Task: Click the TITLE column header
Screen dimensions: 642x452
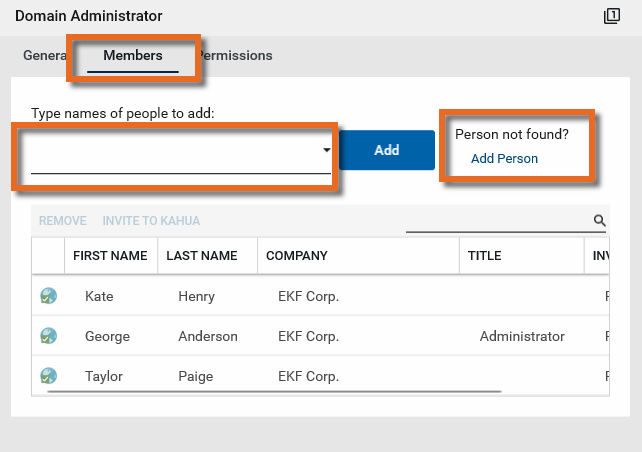Action: click(485, 256)
